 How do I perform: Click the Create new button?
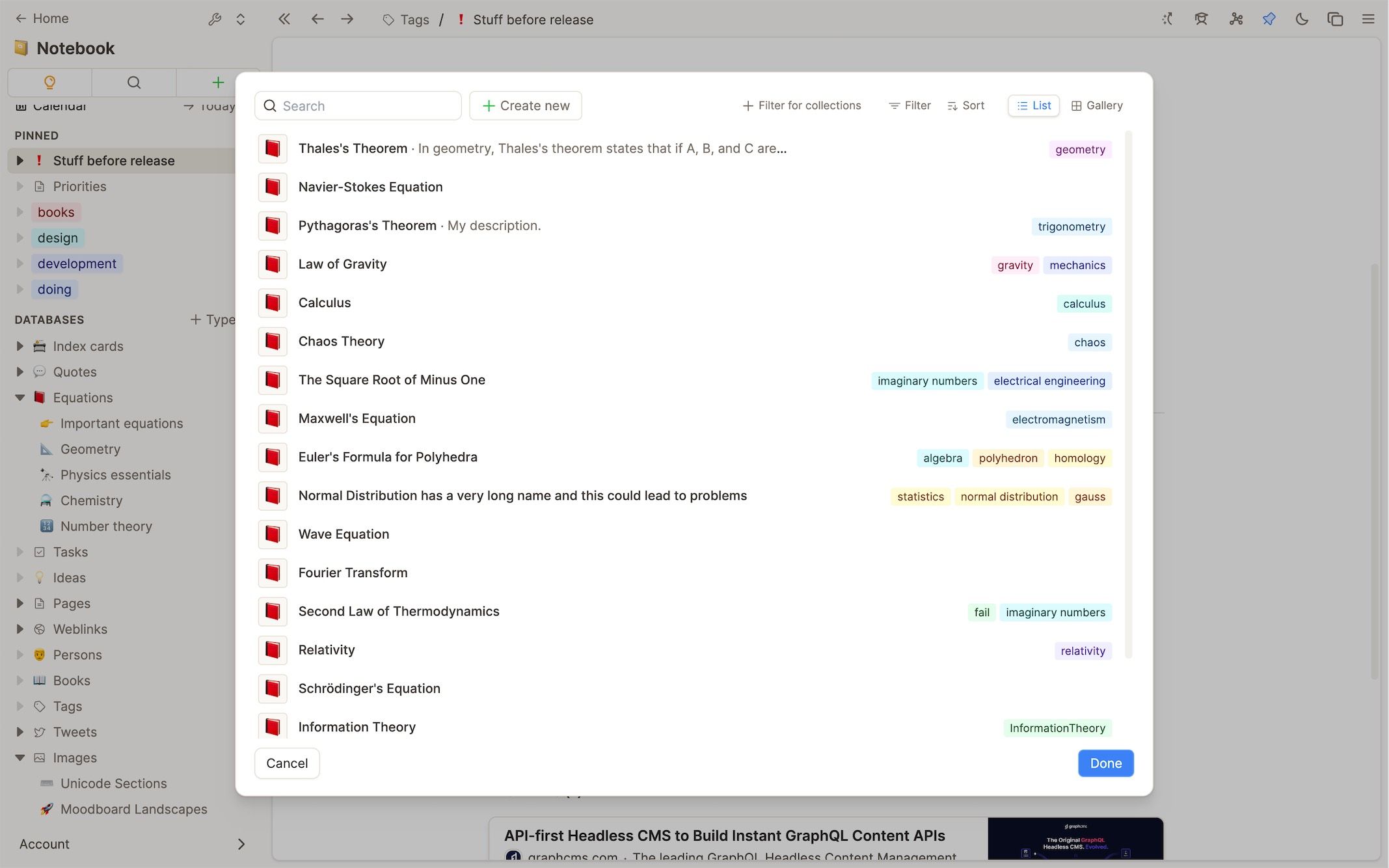pyautogui.click(x=526, y=105)
